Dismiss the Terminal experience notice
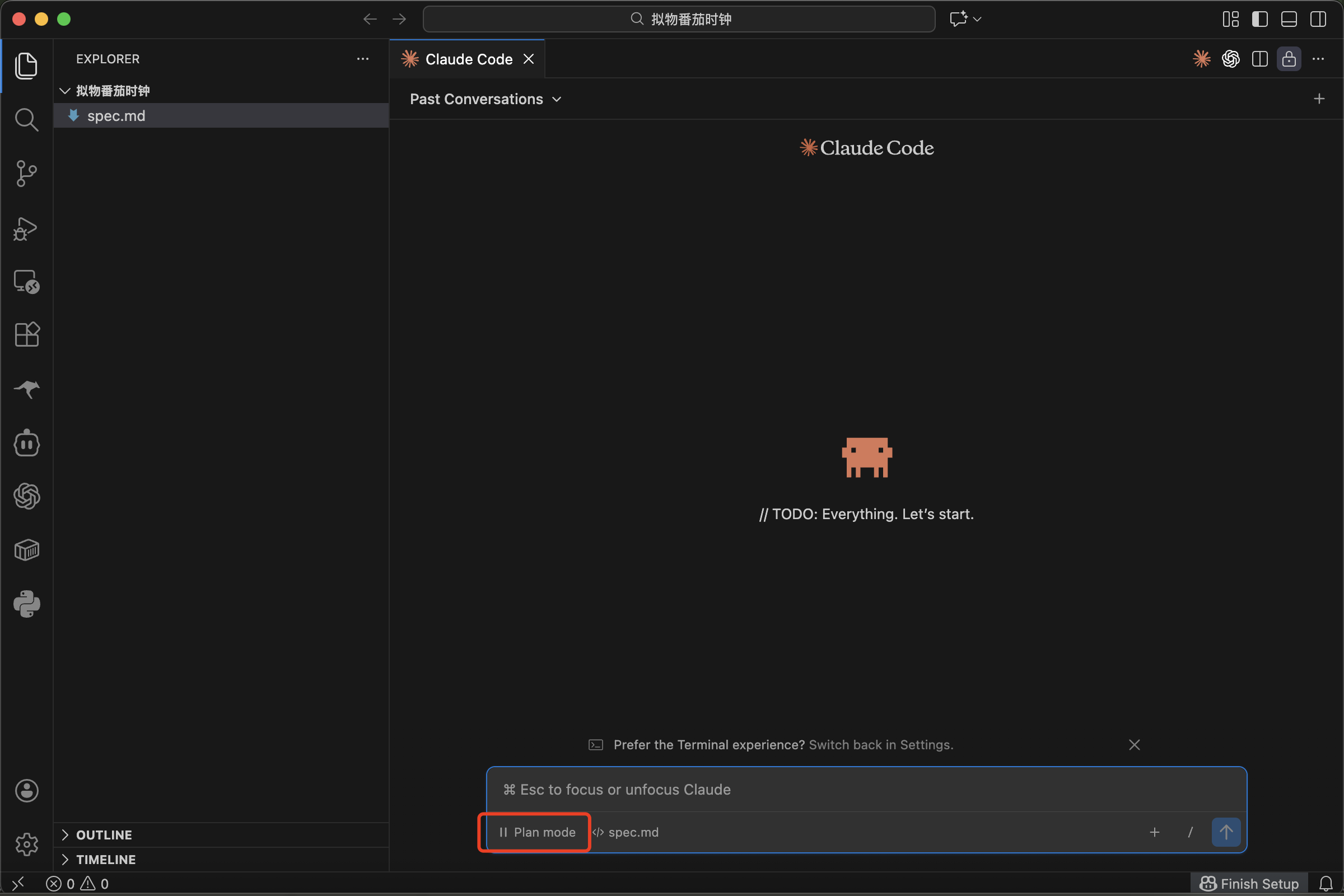This screenshot has width=1344, height=896. click(x=1135, y=745)
